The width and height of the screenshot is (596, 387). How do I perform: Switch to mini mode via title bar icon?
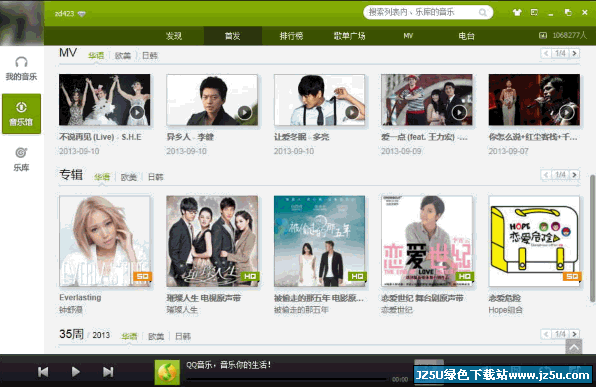click(x=534, y=13)
